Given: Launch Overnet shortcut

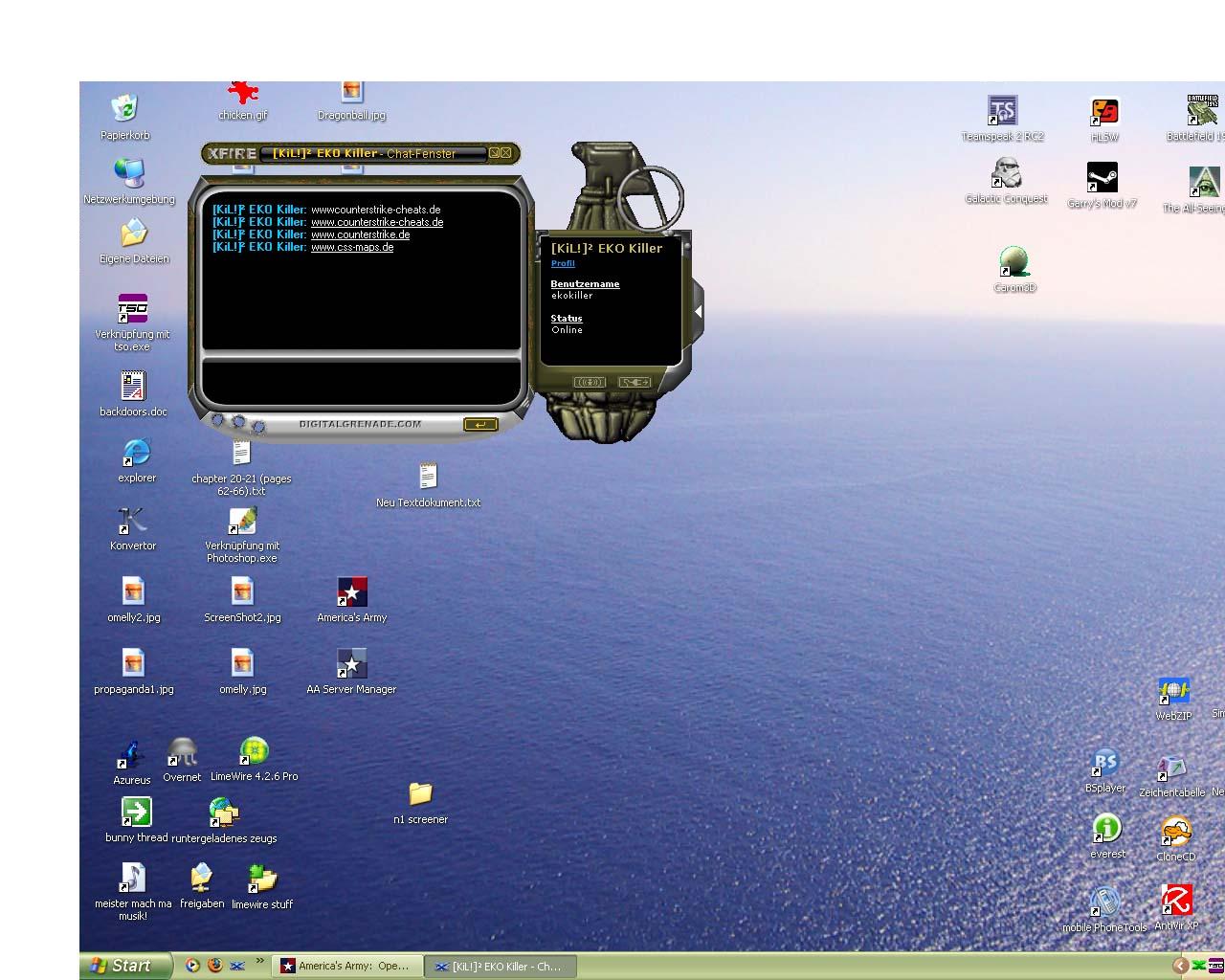Looking at the screenshot, I should [182, 760].
